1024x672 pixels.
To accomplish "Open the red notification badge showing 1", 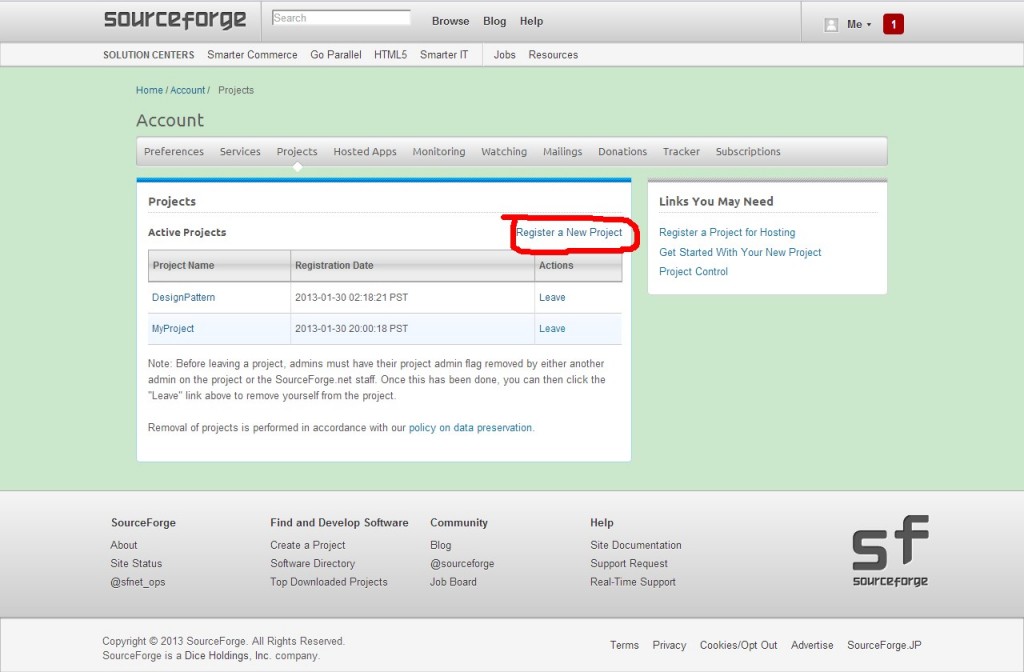I will click(x=893, y=24).
